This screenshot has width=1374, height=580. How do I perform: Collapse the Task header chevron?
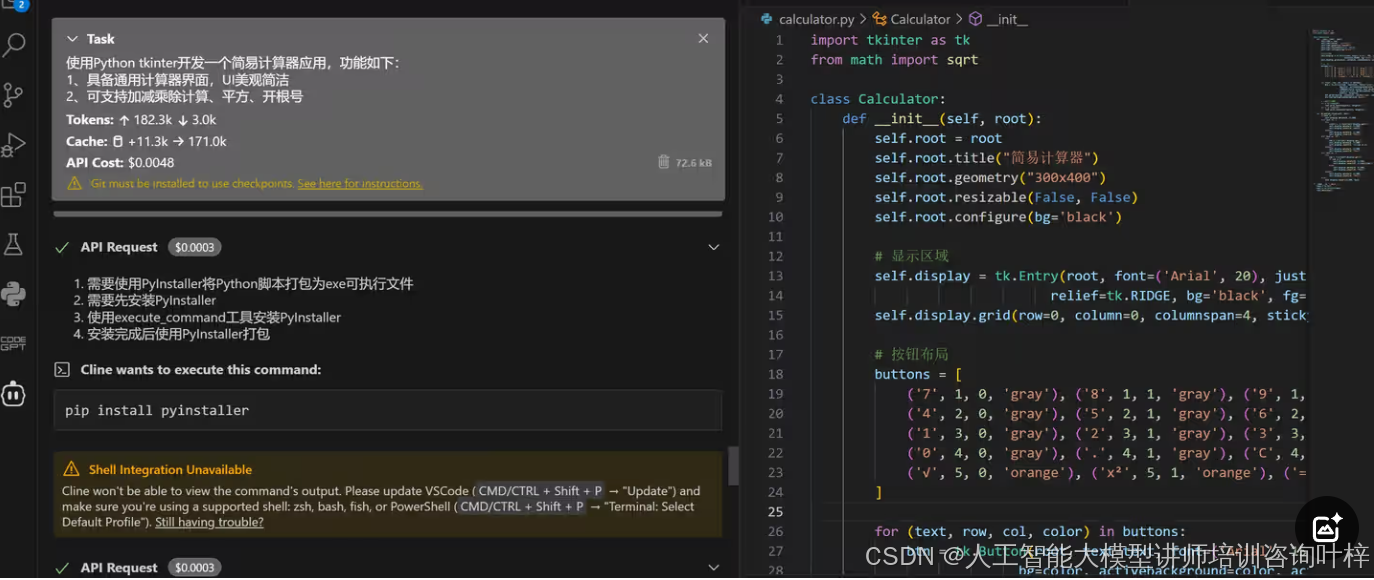pyautogui.click(x=72, y=39)
